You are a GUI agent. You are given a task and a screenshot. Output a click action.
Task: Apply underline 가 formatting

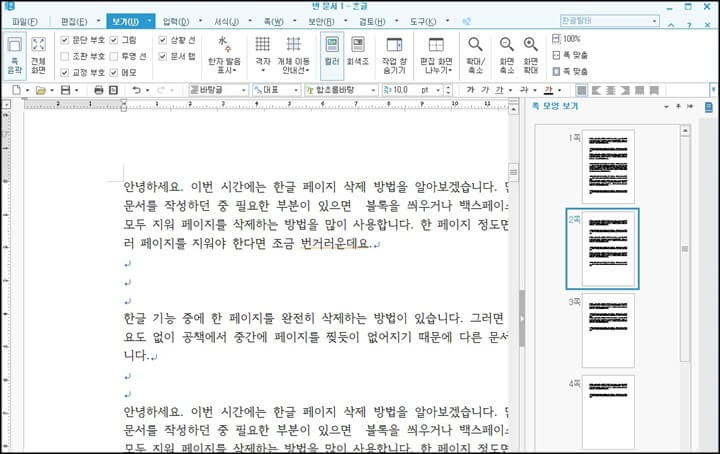500,90
